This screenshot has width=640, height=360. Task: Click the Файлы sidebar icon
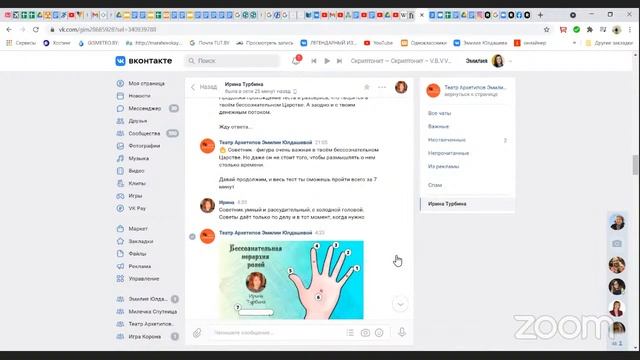(x=120, y=253)
